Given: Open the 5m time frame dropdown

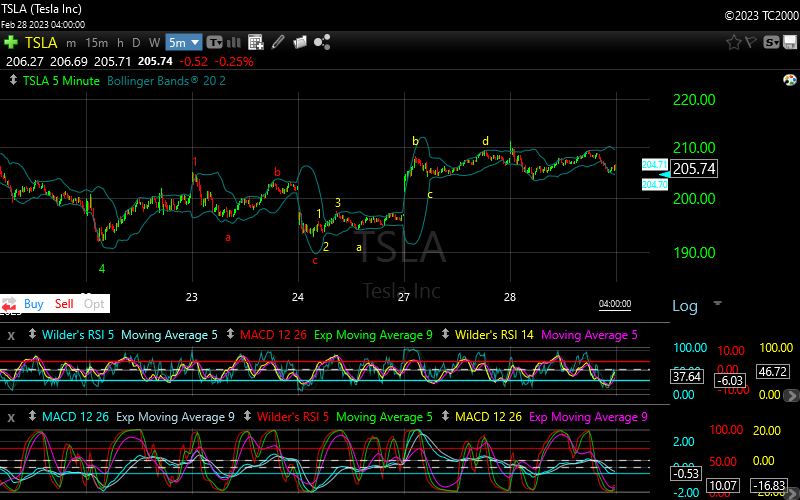Looking at the screenshot, I should 184,42.
